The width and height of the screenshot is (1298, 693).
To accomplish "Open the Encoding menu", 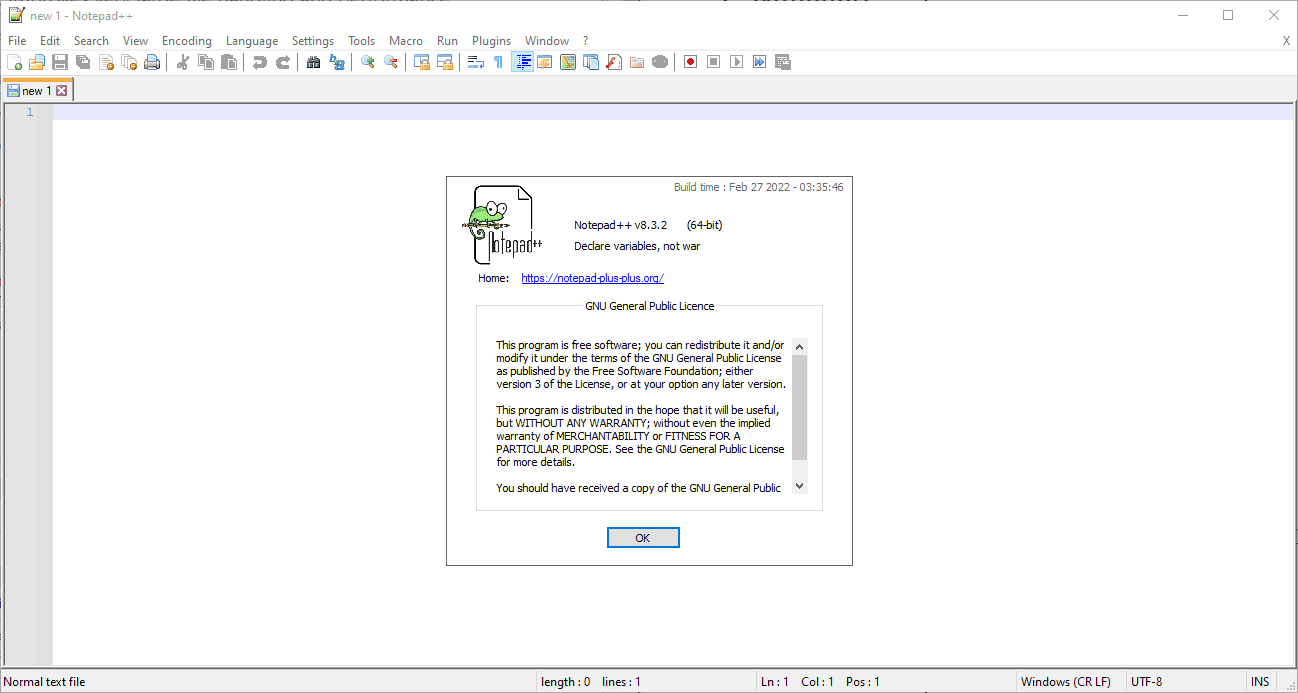I will coord(186,40).
